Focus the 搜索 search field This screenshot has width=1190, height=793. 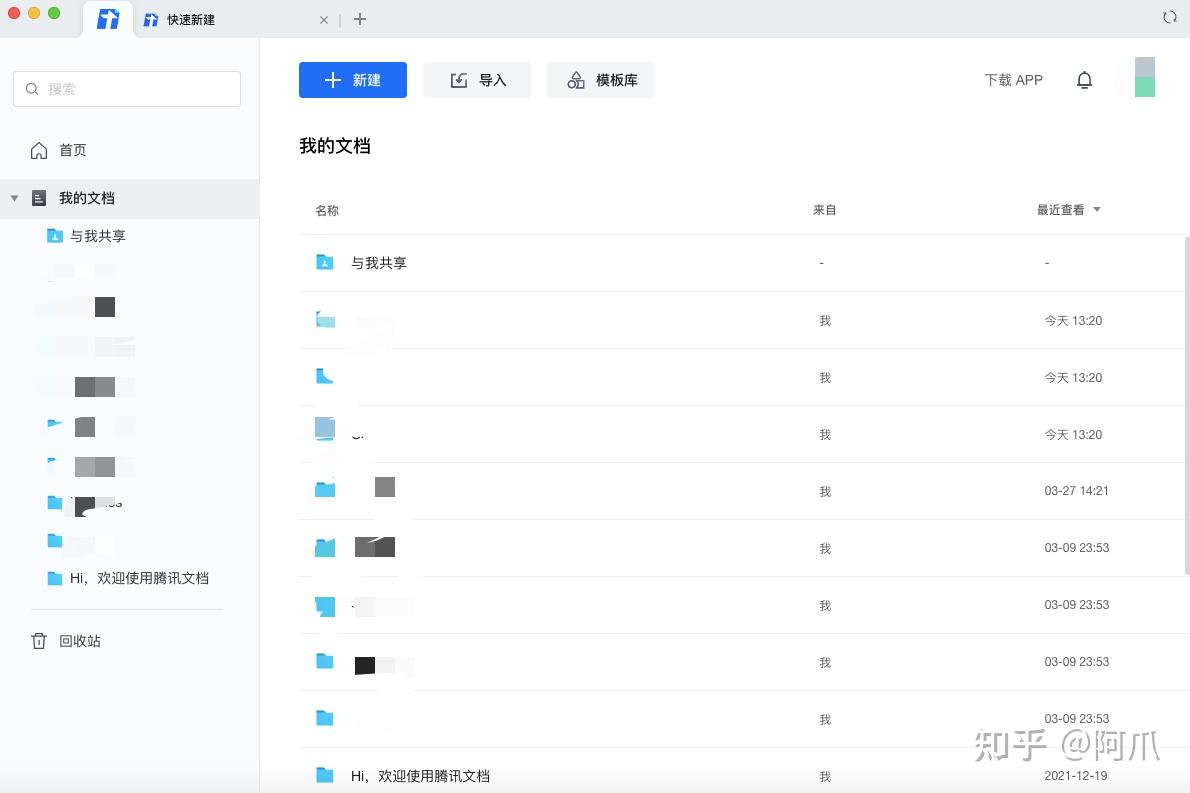click(x=127, y=89)
